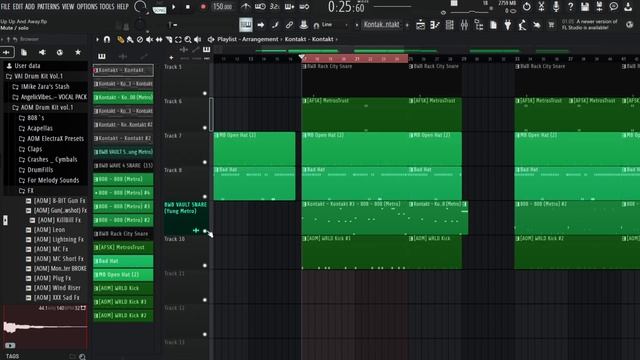Open the PATTERNS menu

click(x=48, y=7)
